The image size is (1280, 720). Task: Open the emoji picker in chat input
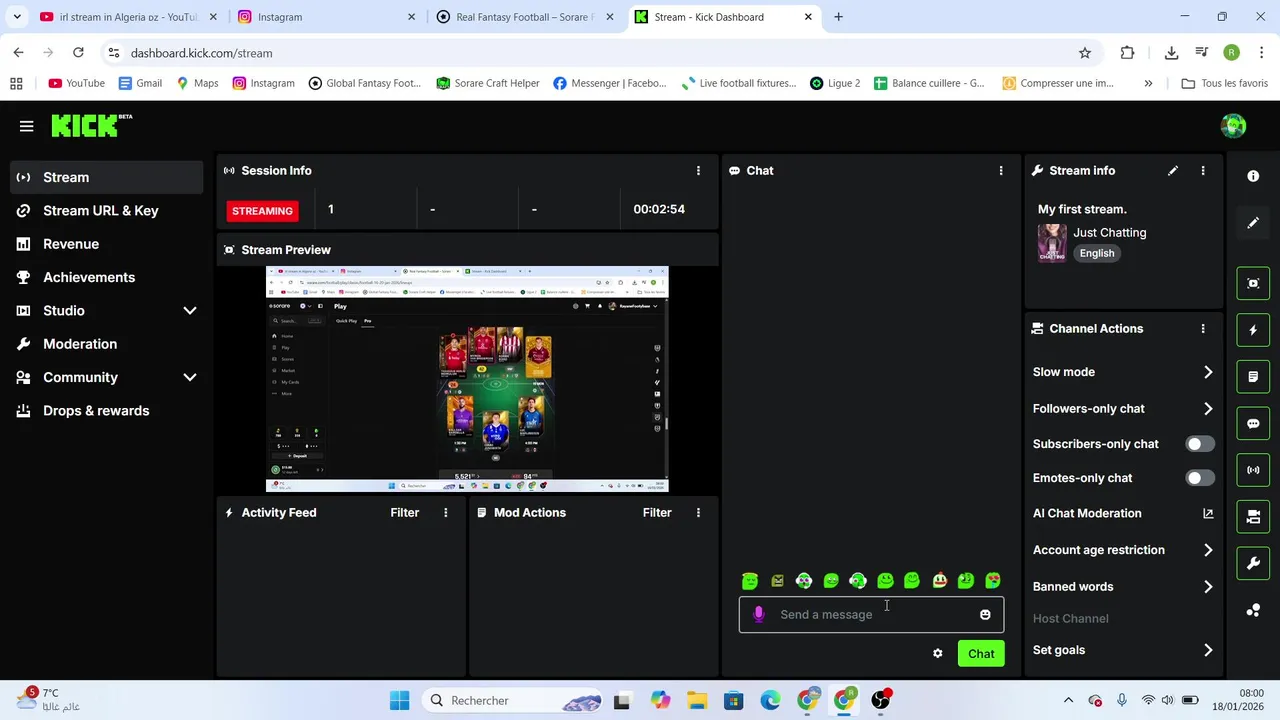coord(985,615)
